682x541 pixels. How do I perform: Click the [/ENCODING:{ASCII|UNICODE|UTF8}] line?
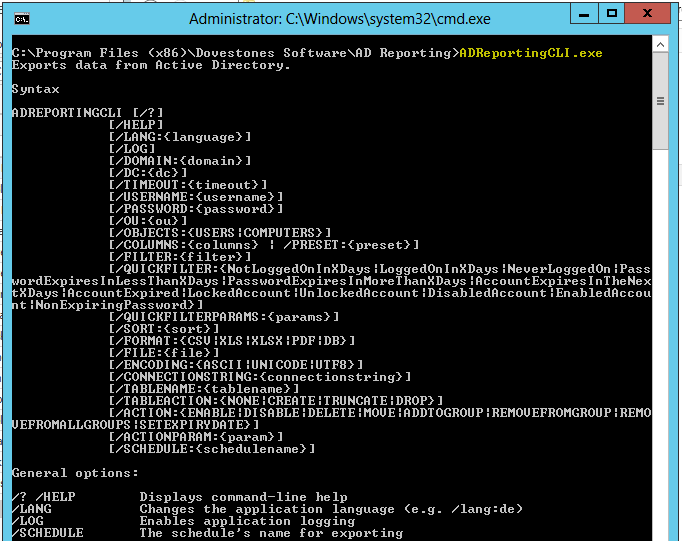(232, 365)
